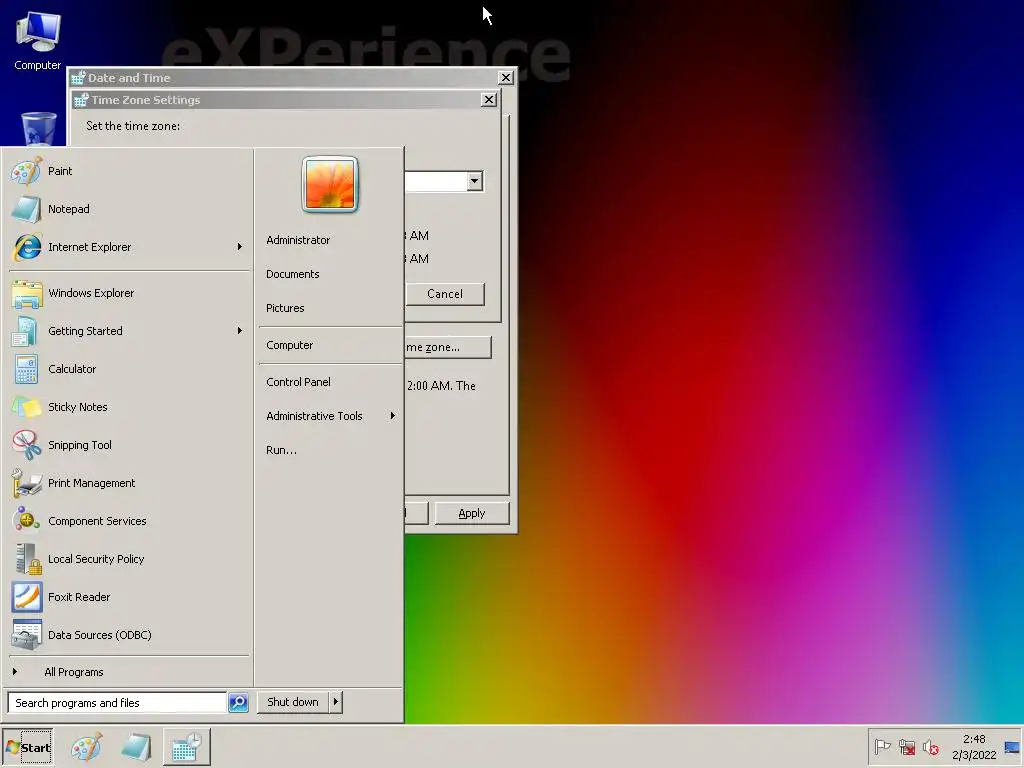Close the Date and Time window

(x=505, y=78)
